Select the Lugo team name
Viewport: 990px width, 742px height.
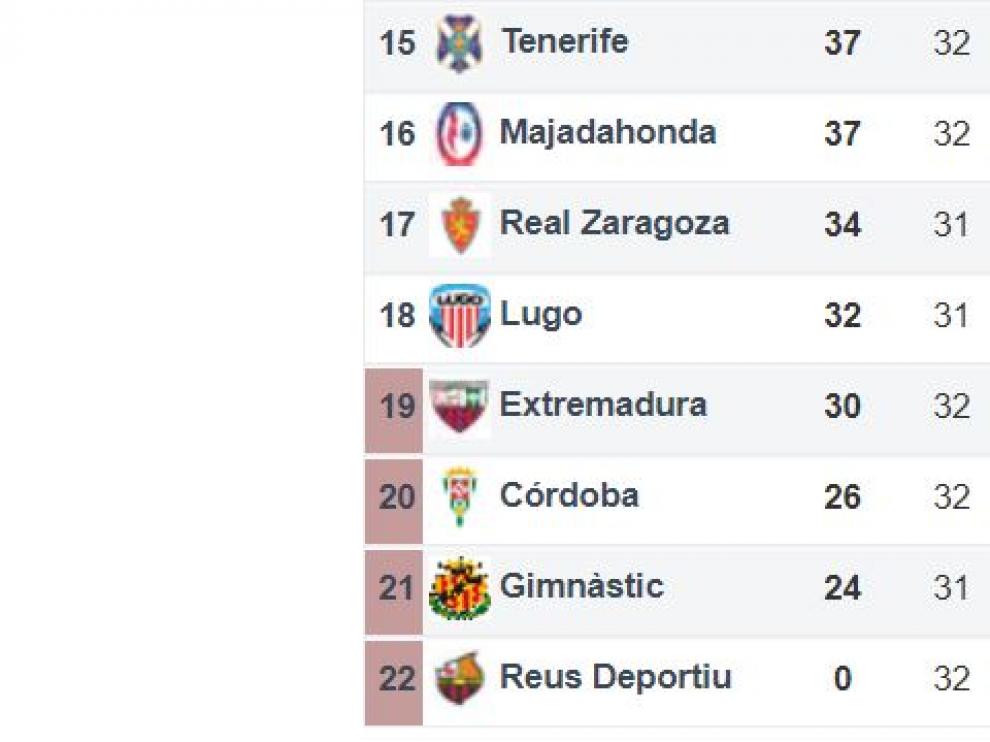[541, 315]
